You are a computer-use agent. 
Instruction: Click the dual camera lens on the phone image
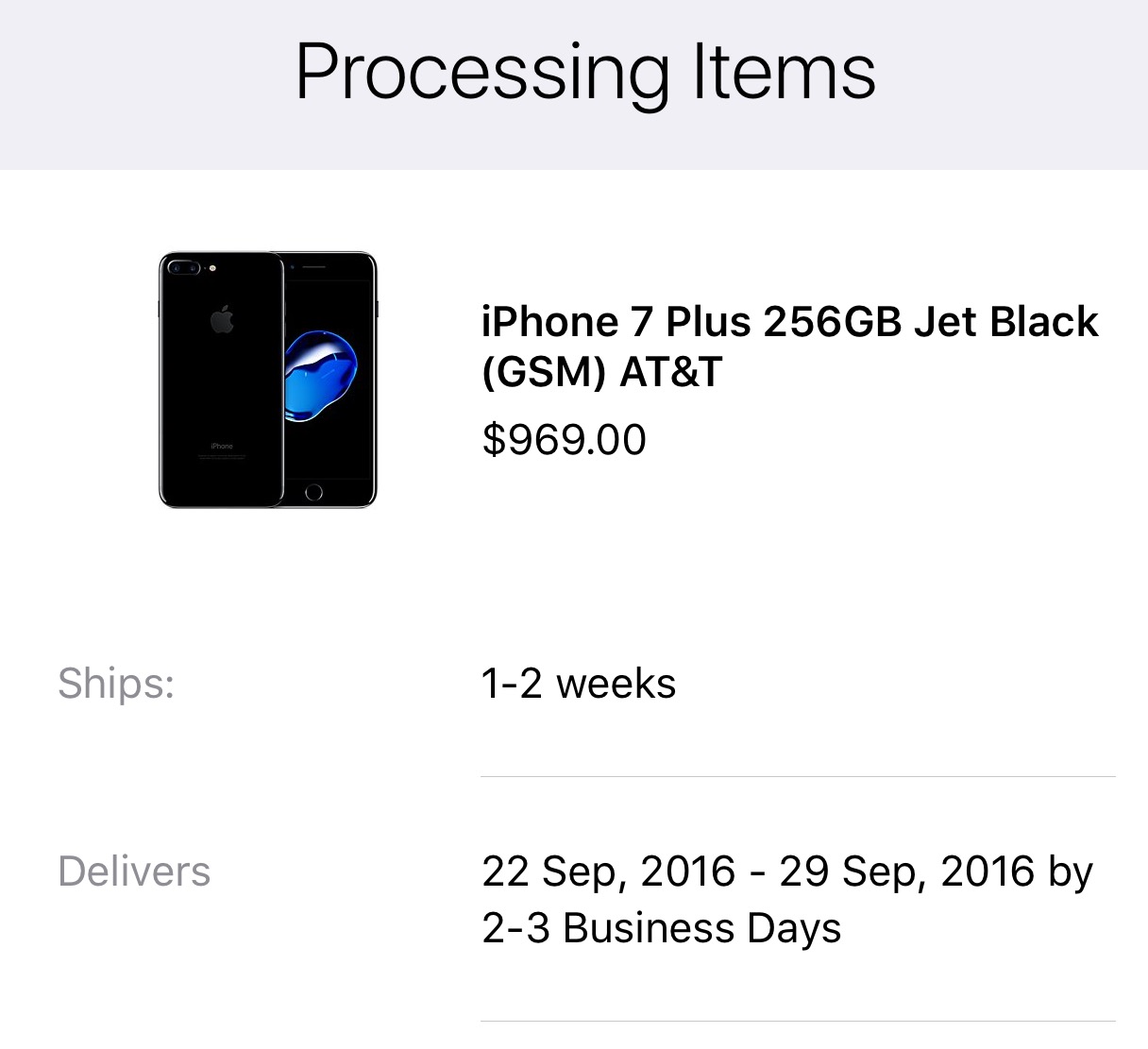[x=183, y=268]
